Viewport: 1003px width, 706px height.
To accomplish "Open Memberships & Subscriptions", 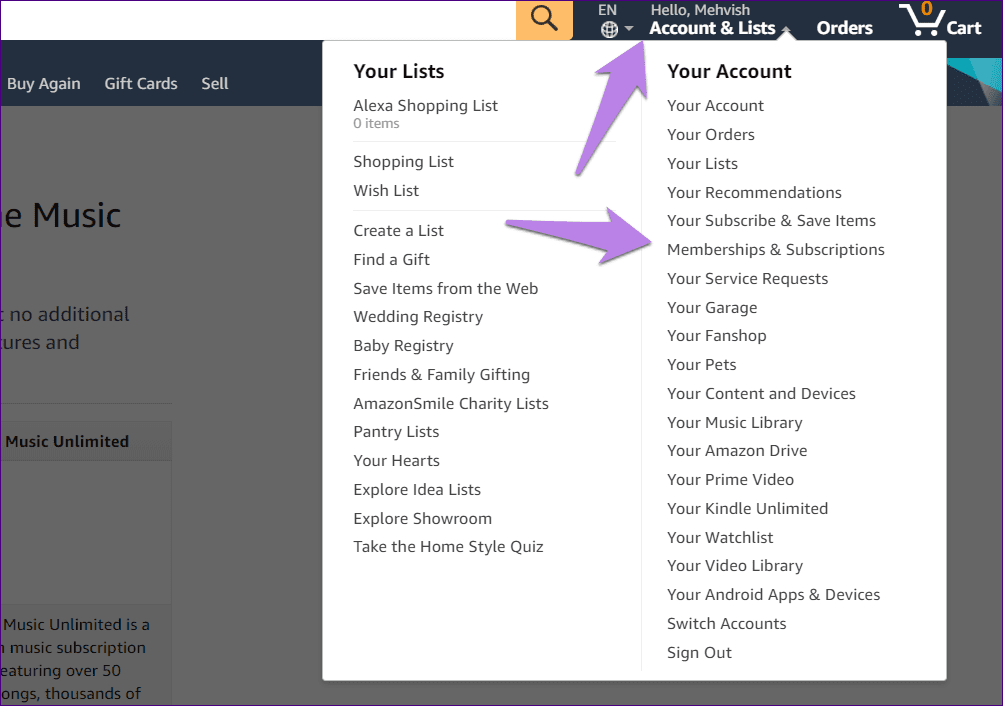I will click(x=776, y=250).
